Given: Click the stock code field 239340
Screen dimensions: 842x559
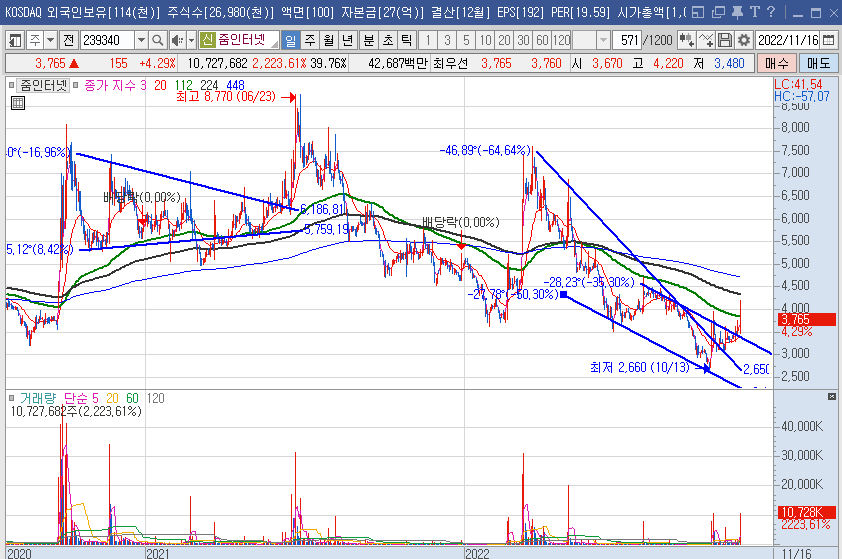Looking at the screenshot, I should point(107,40).
